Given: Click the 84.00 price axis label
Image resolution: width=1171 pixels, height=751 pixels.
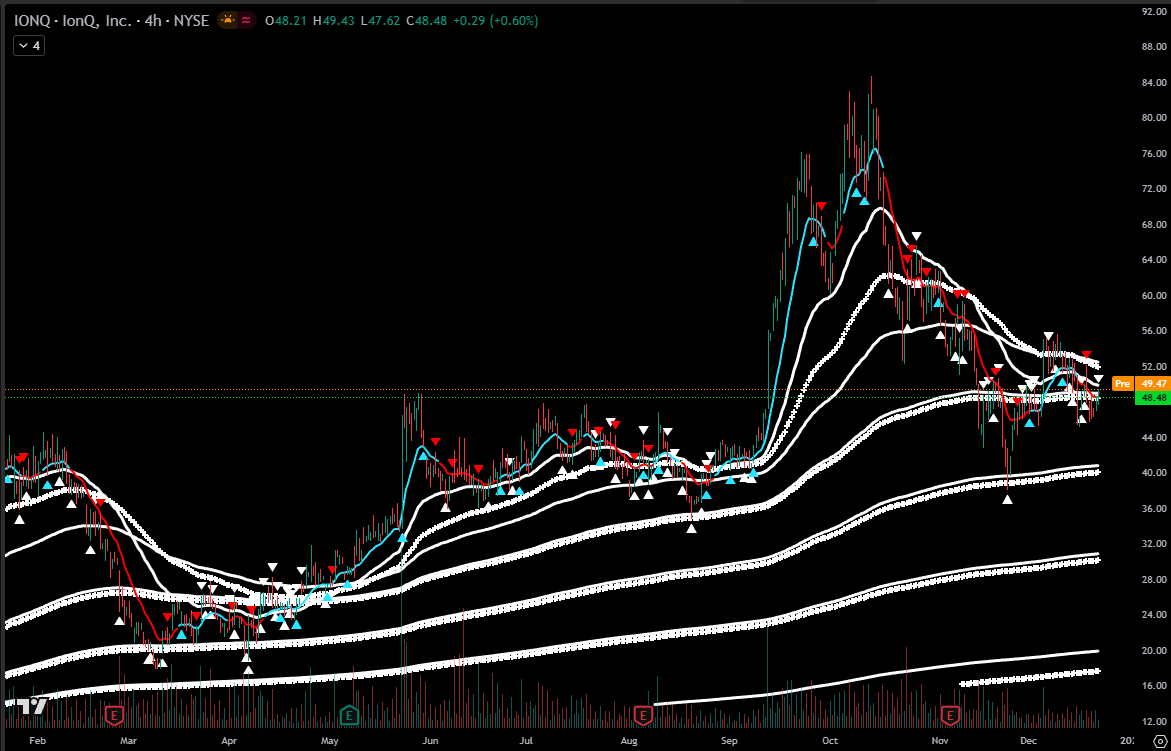Looking at the screenshot, I should (1152, 82).
